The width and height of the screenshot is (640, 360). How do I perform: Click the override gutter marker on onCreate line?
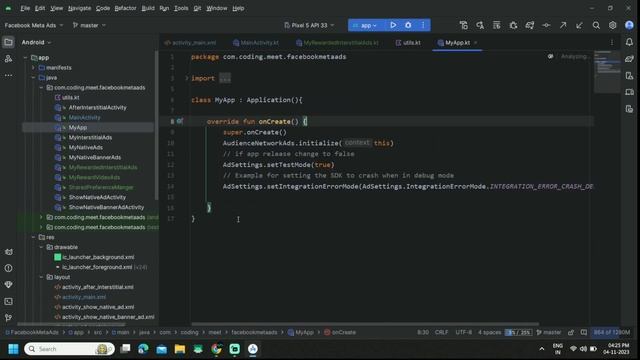coord(180,121)
